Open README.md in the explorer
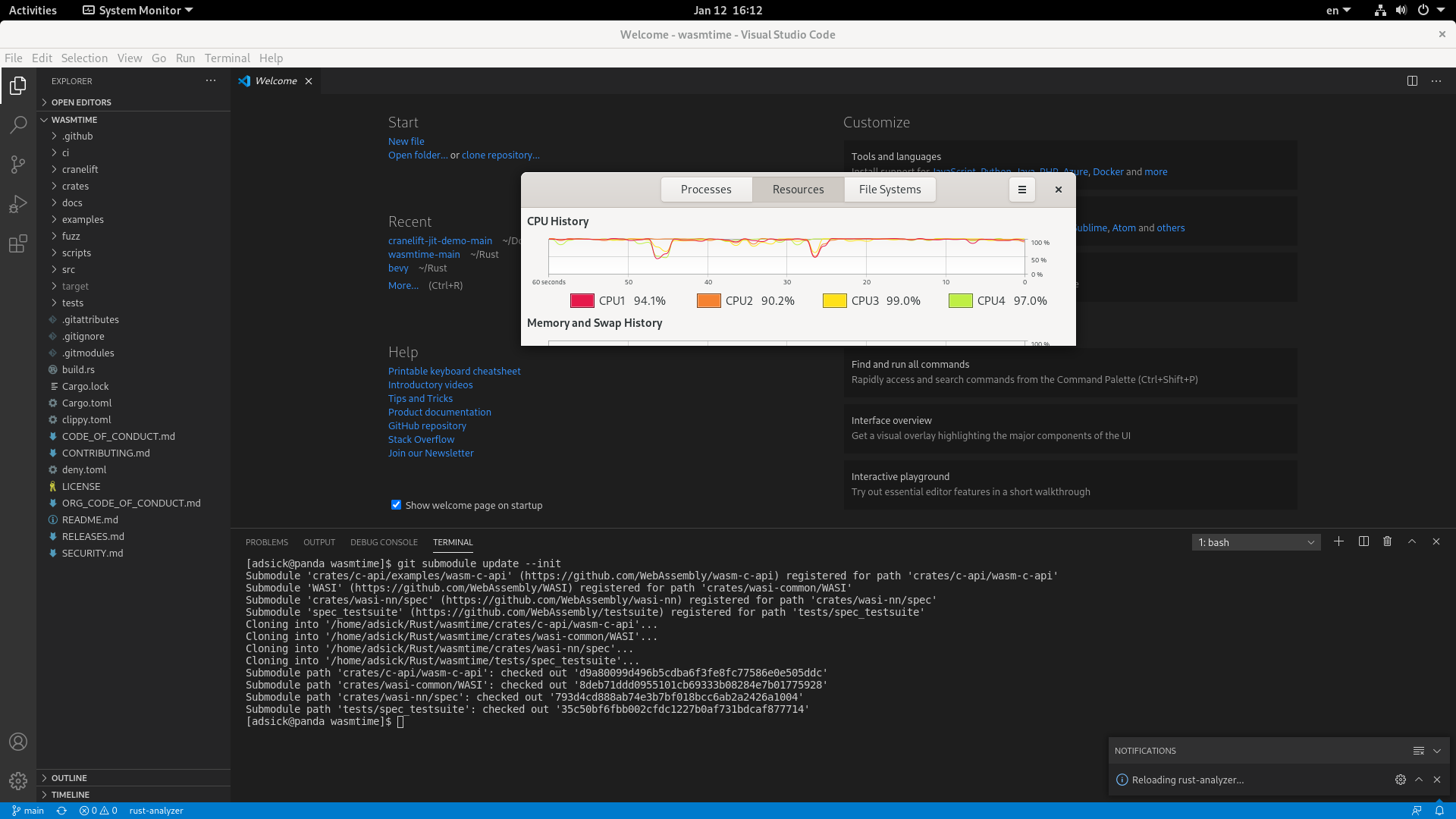The height and width of the screenshot is (819, 1456). point(133,520)
